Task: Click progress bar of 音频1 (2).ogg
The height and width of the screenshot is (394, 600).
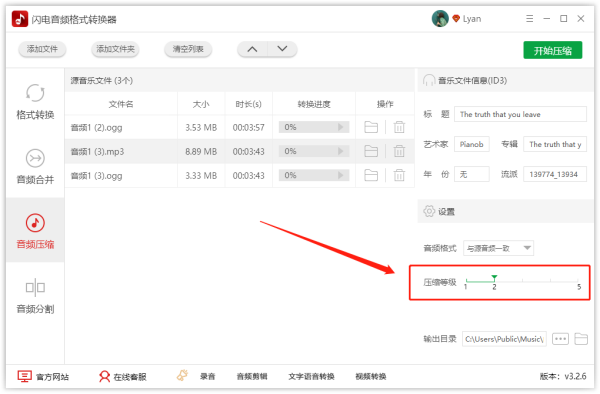Action: coord(314,127)
